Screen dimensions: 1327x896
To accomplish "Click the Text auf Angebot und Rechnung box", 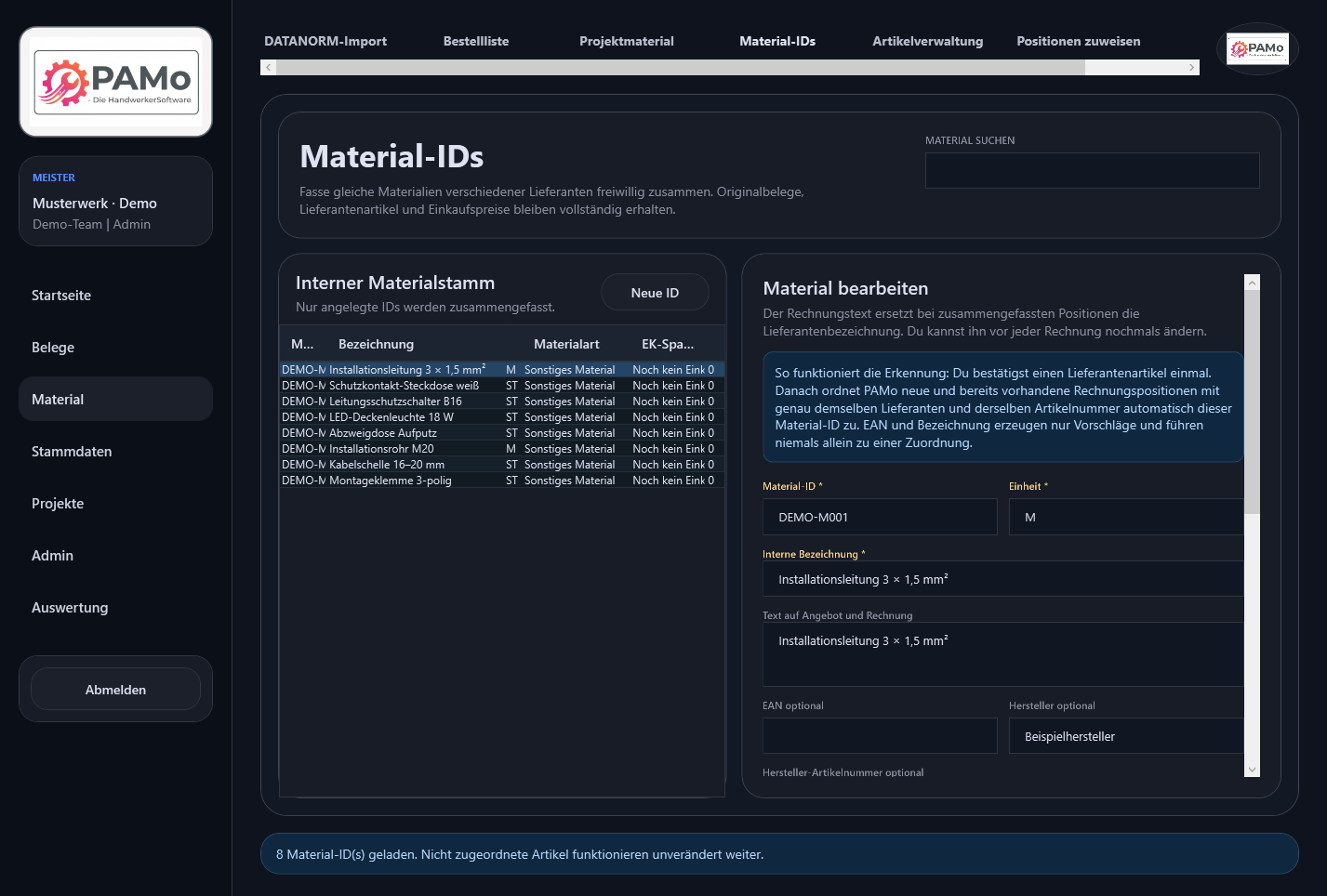I will [1003, 654].
